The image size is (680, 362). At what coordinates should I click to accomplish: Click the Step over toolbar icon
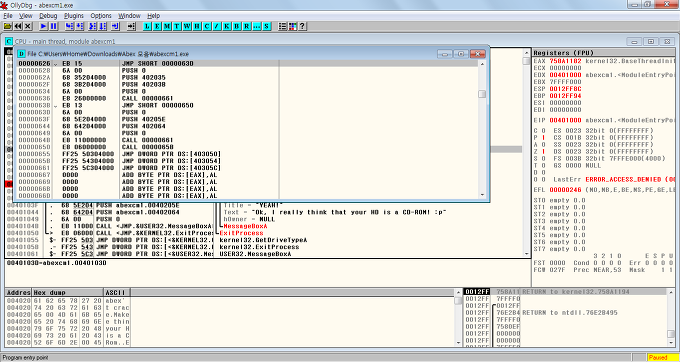click(79, 26)
